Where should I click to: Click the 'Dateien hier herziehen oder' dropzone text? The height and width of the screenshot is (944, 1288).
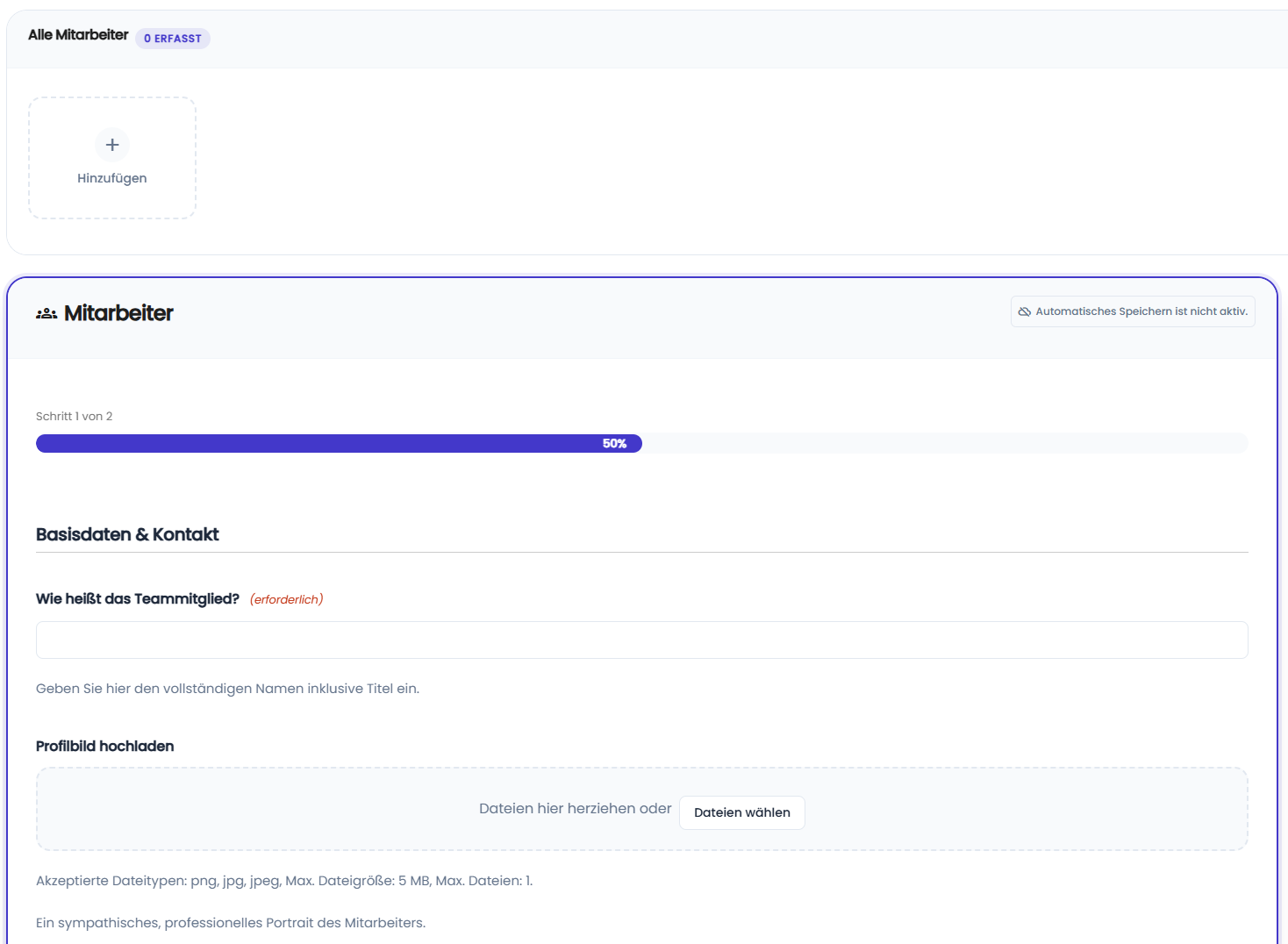tap(575, 808)
